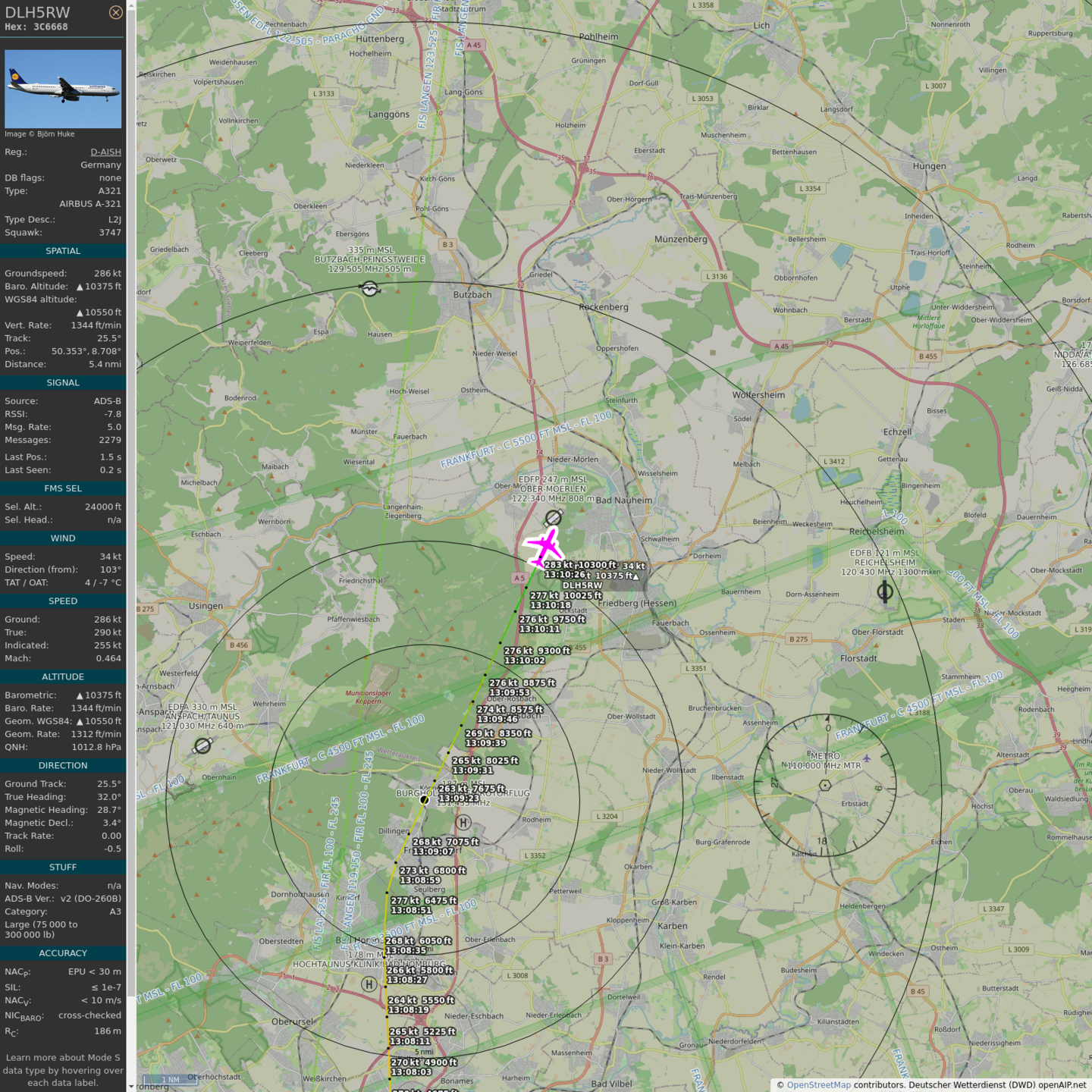
Task: Select the Anspach/Taunus EDFA airfield icon
Action: (202, 746)
